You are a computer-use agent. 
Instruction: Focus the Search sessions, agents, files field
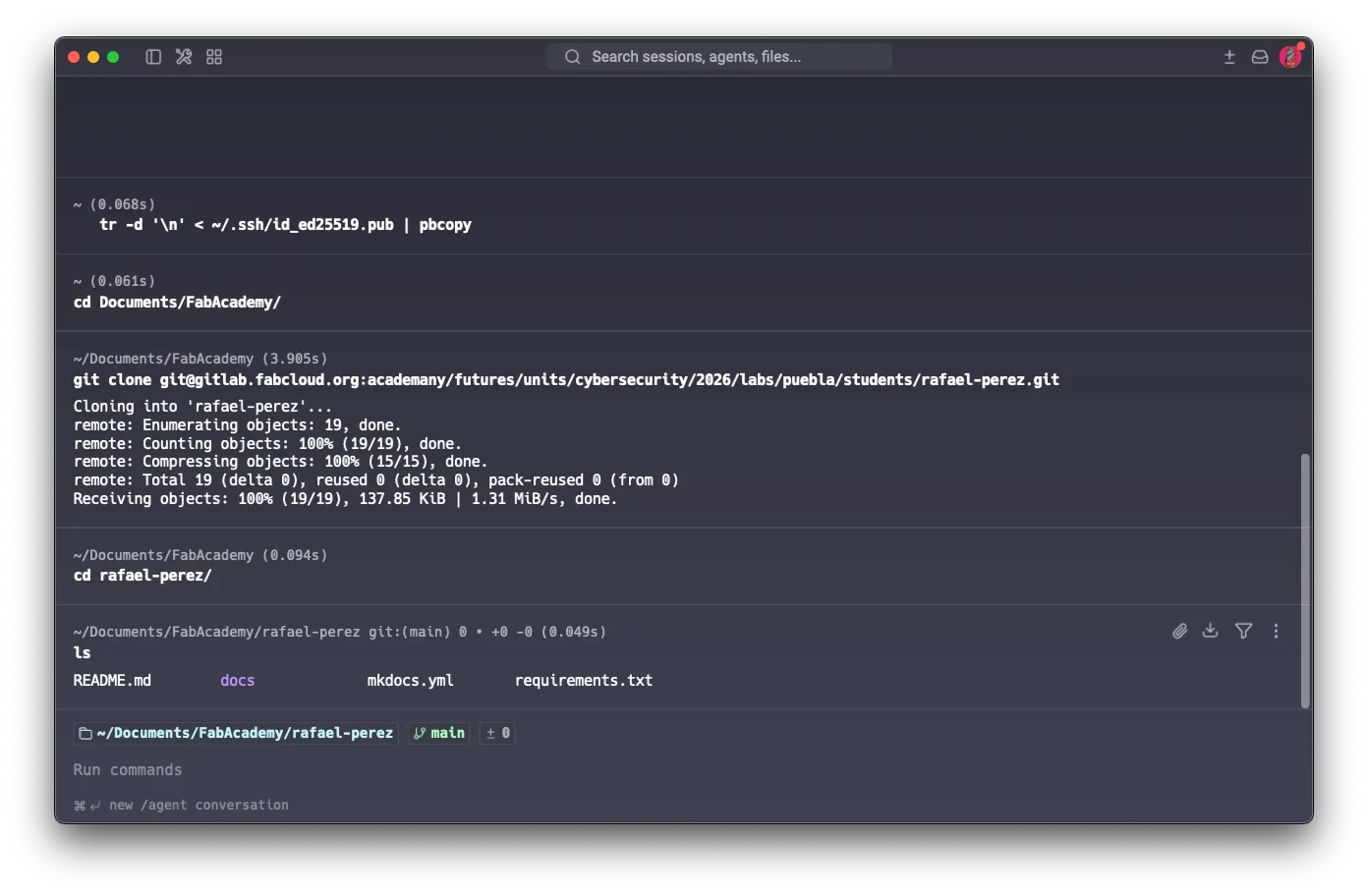[719, 57]
